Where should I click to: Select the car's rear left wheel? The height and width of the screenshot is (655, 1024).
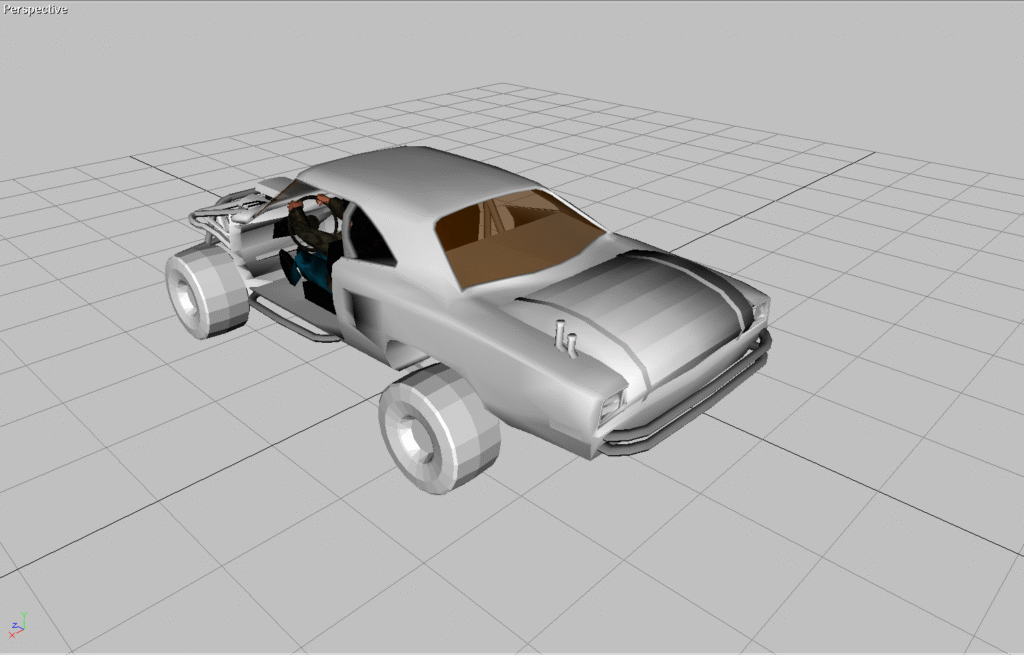pyautogui.click(x=438, y=426)
